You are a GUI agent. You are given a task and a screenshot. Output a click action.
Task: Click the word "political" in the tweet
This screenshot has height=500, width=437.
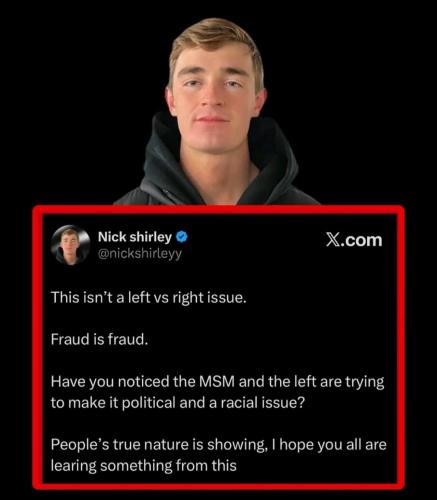click(x=148, y=403)
